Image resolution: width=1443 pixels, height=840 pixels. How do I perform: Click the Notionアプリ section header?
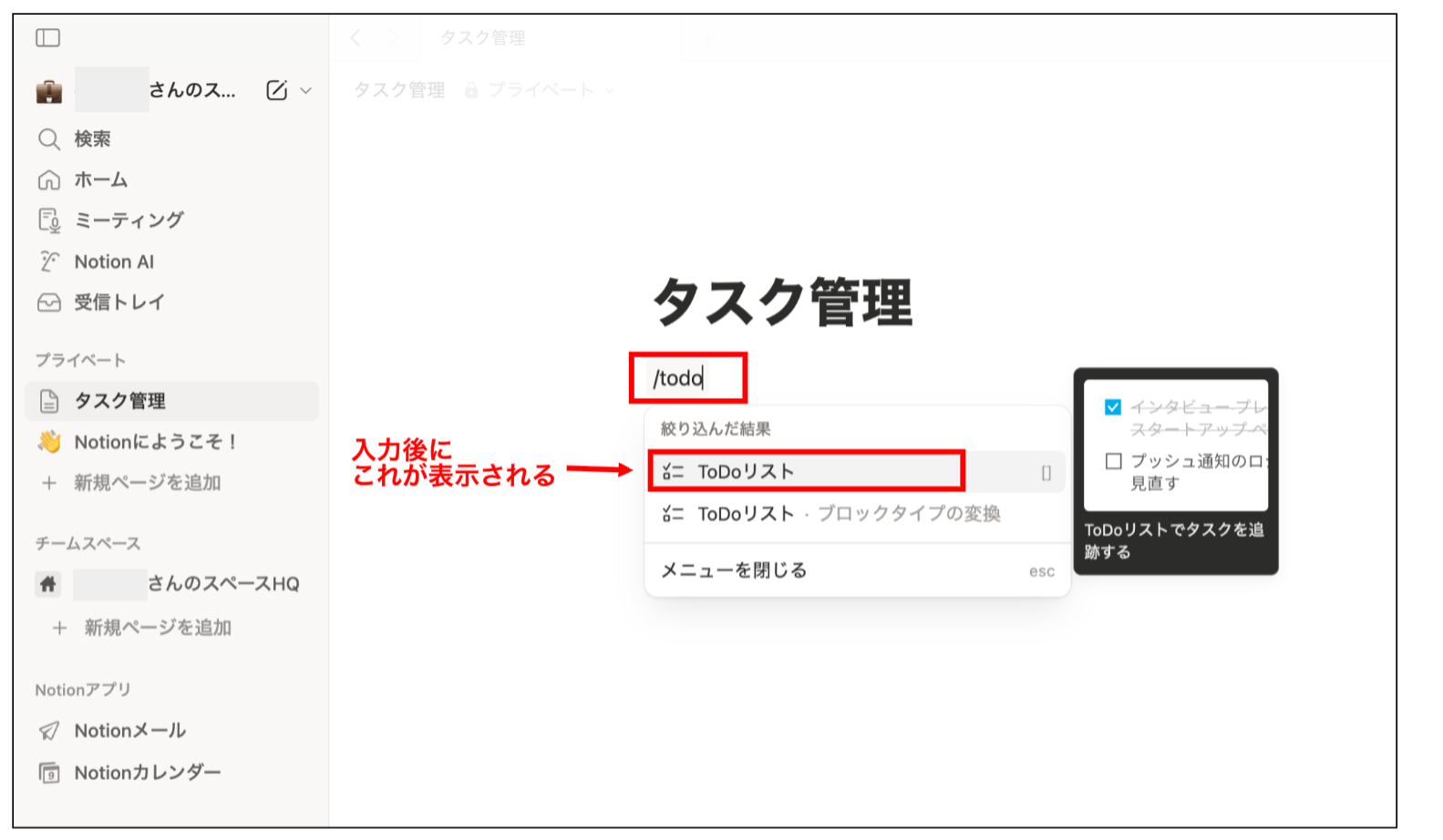tap(83, 690)
